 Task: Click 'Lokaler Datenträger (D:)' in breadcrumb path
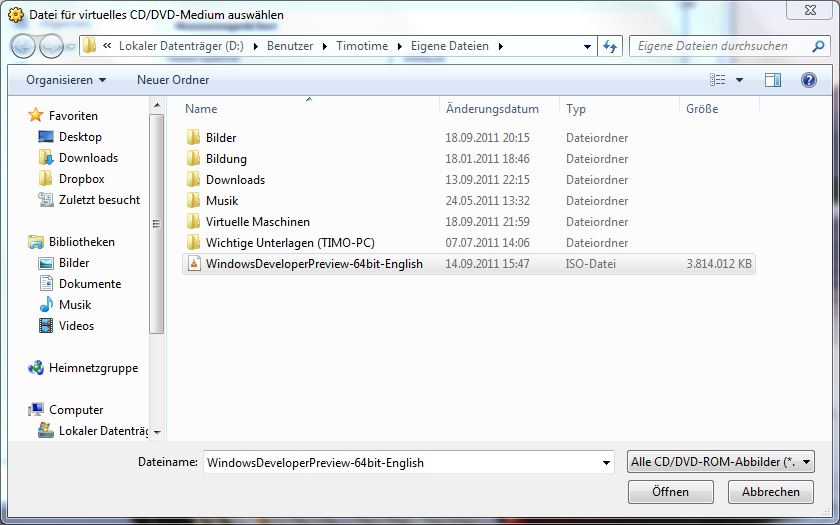pos(181,46)
